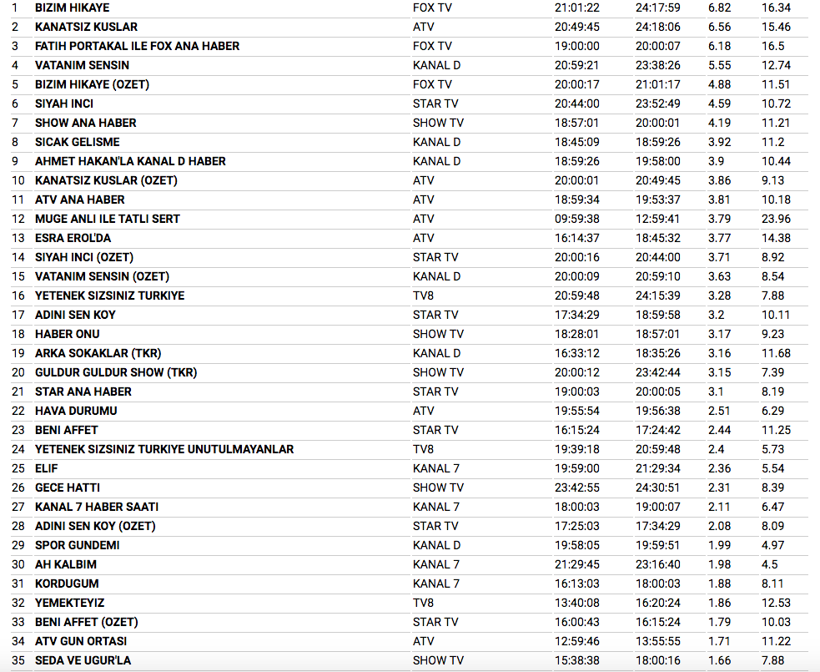Click ARKA SOKAKLAR (TKR) title

(x=98, y=353)
